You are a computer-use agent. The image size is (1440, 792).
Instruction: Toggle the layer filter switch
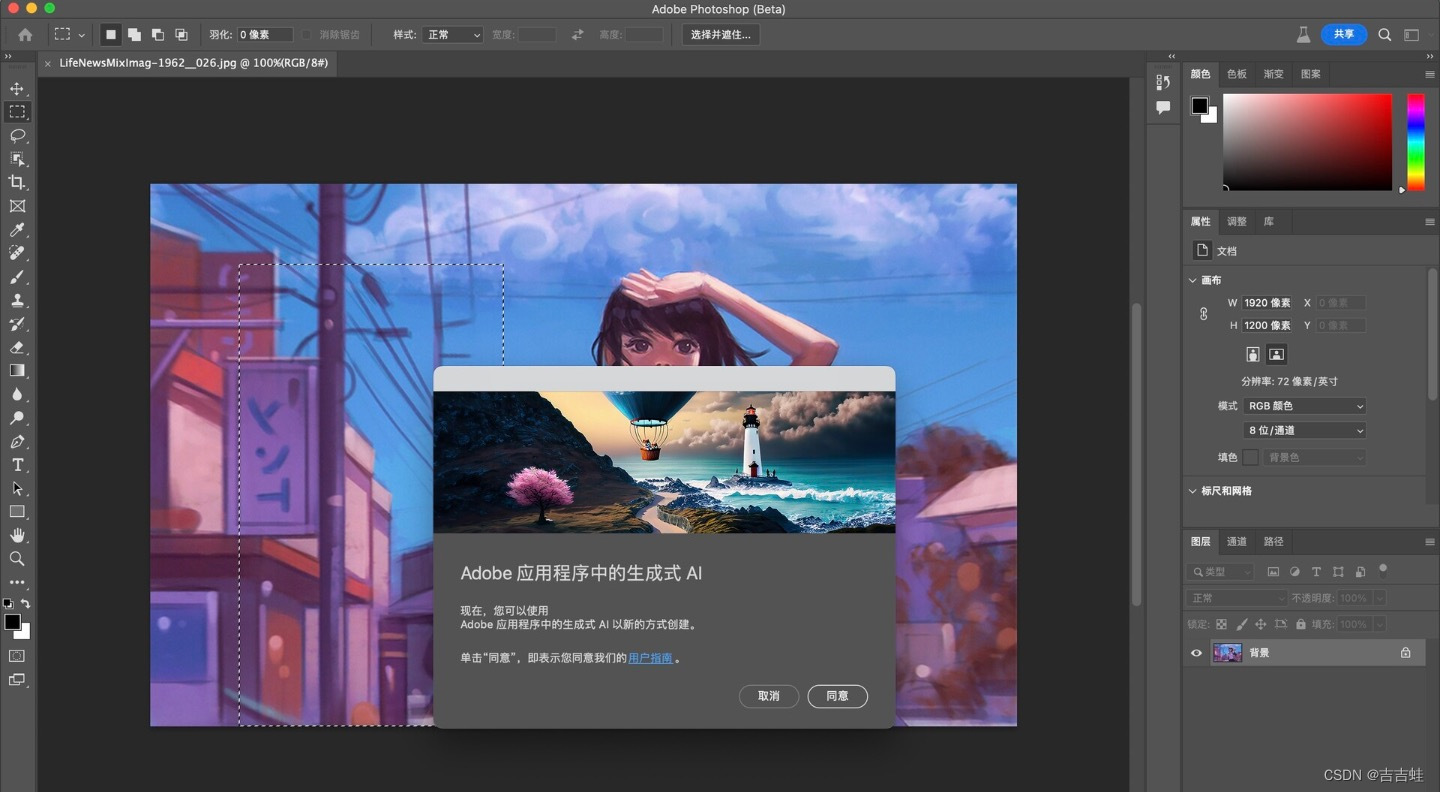(x=1383, y=571)
